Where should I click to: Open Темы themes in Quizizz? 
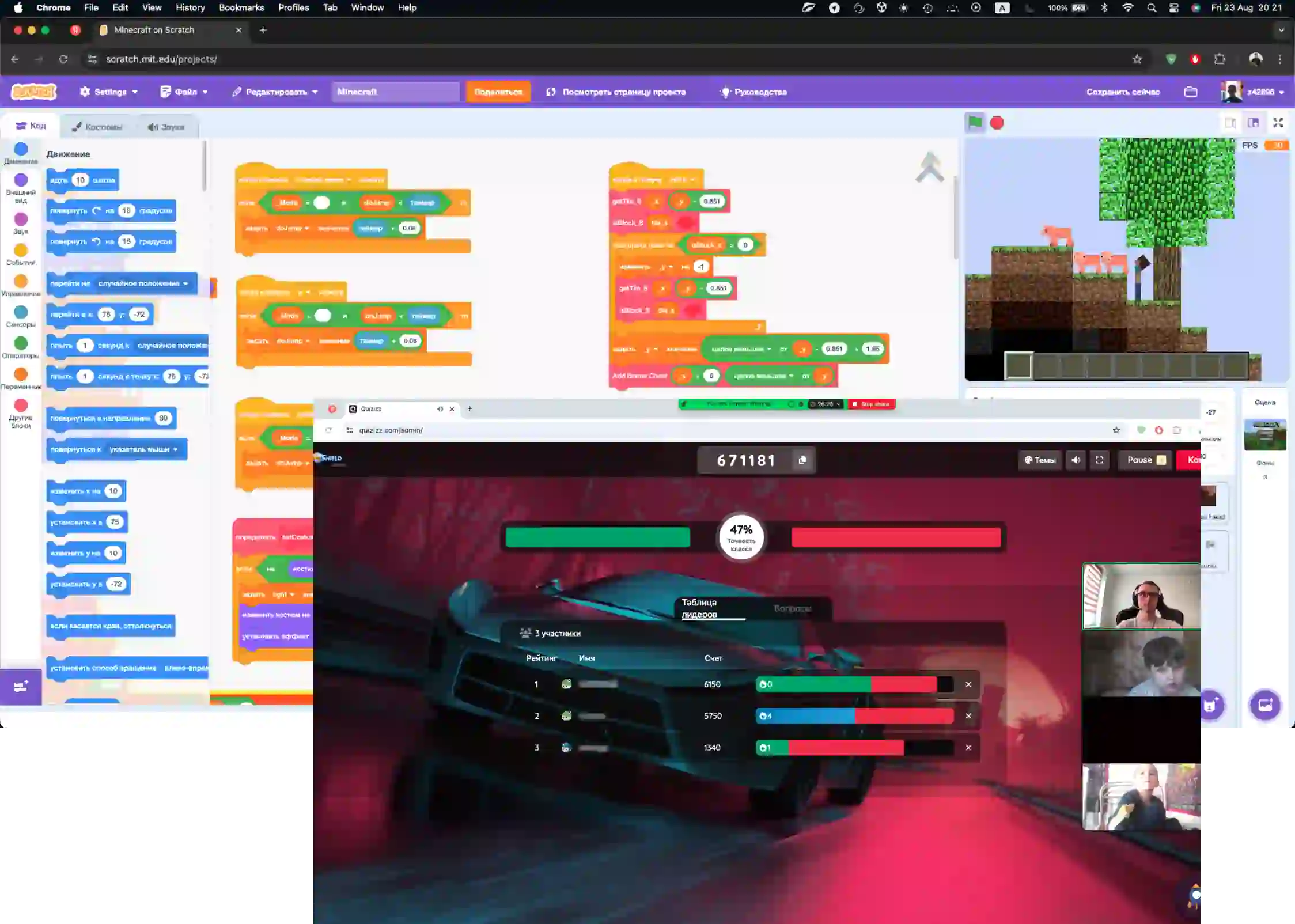pos(1040,460)
